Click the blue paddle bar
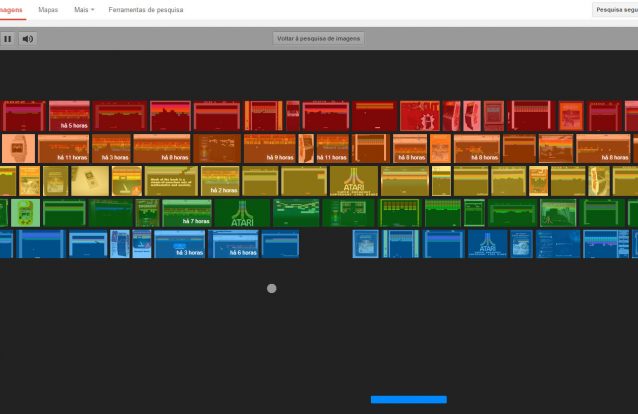This screenshot has height=414, width=638. 409,399
